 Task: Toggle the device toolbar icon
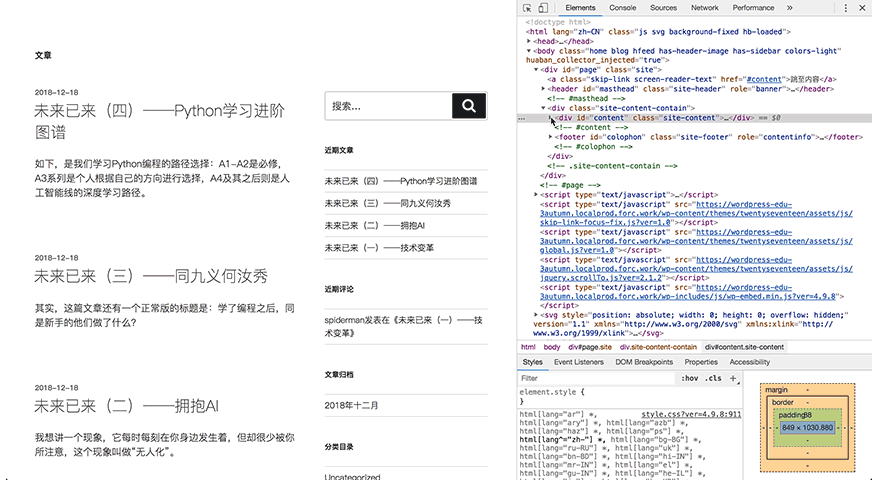pos(543,8)
